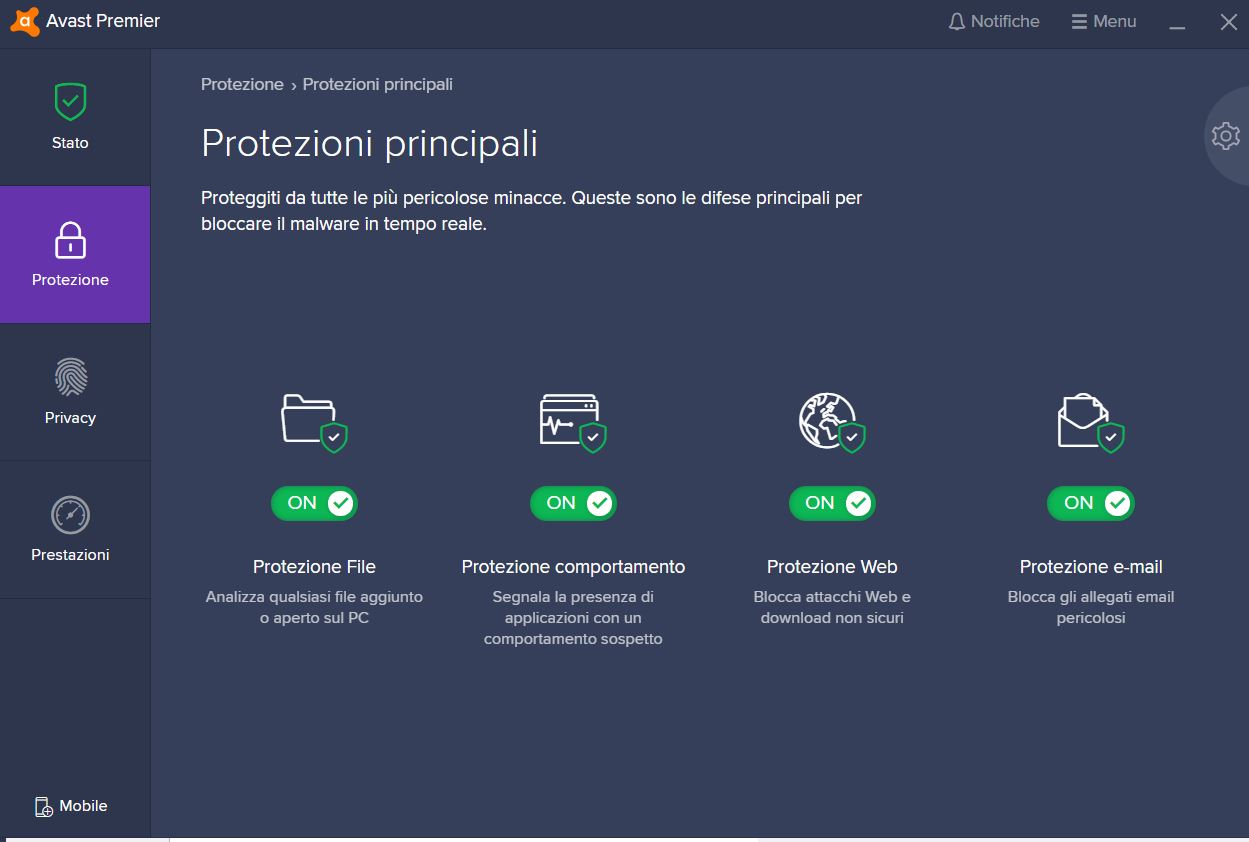Turn off the Protezione comportamento switch
This screenshot has width=1249, height=842.
click(x=573, y=503)
